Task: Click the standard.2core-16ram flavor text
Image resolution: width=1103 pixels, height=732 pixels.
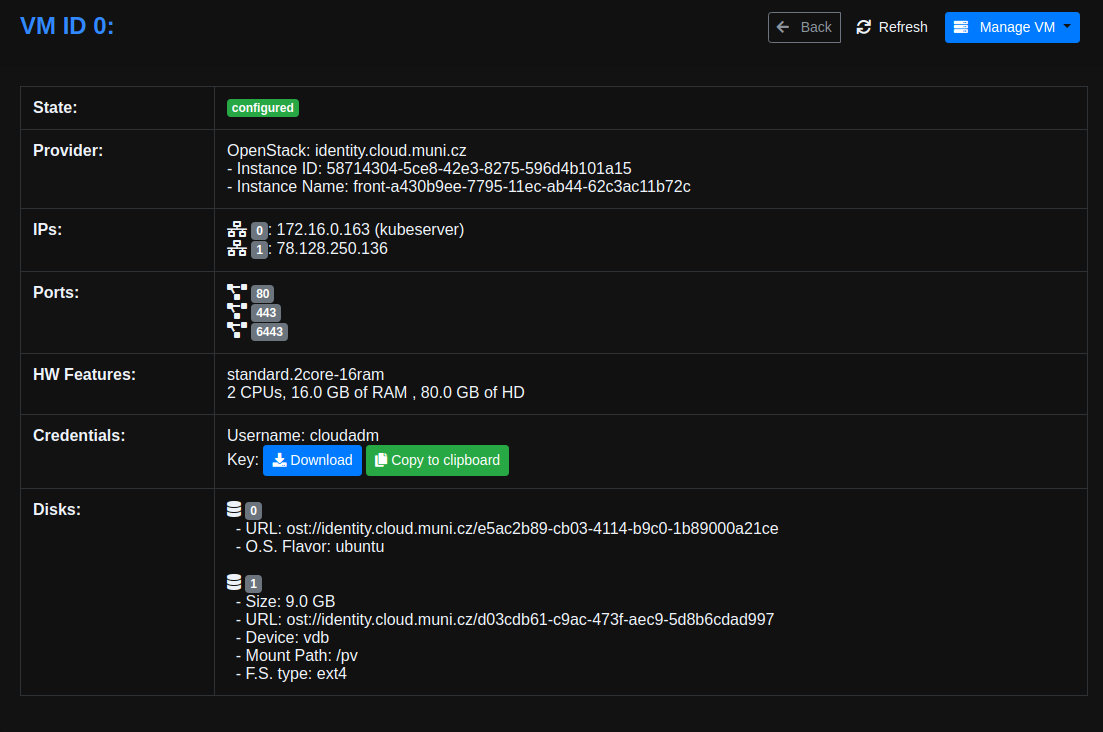Action: (305, 375)
